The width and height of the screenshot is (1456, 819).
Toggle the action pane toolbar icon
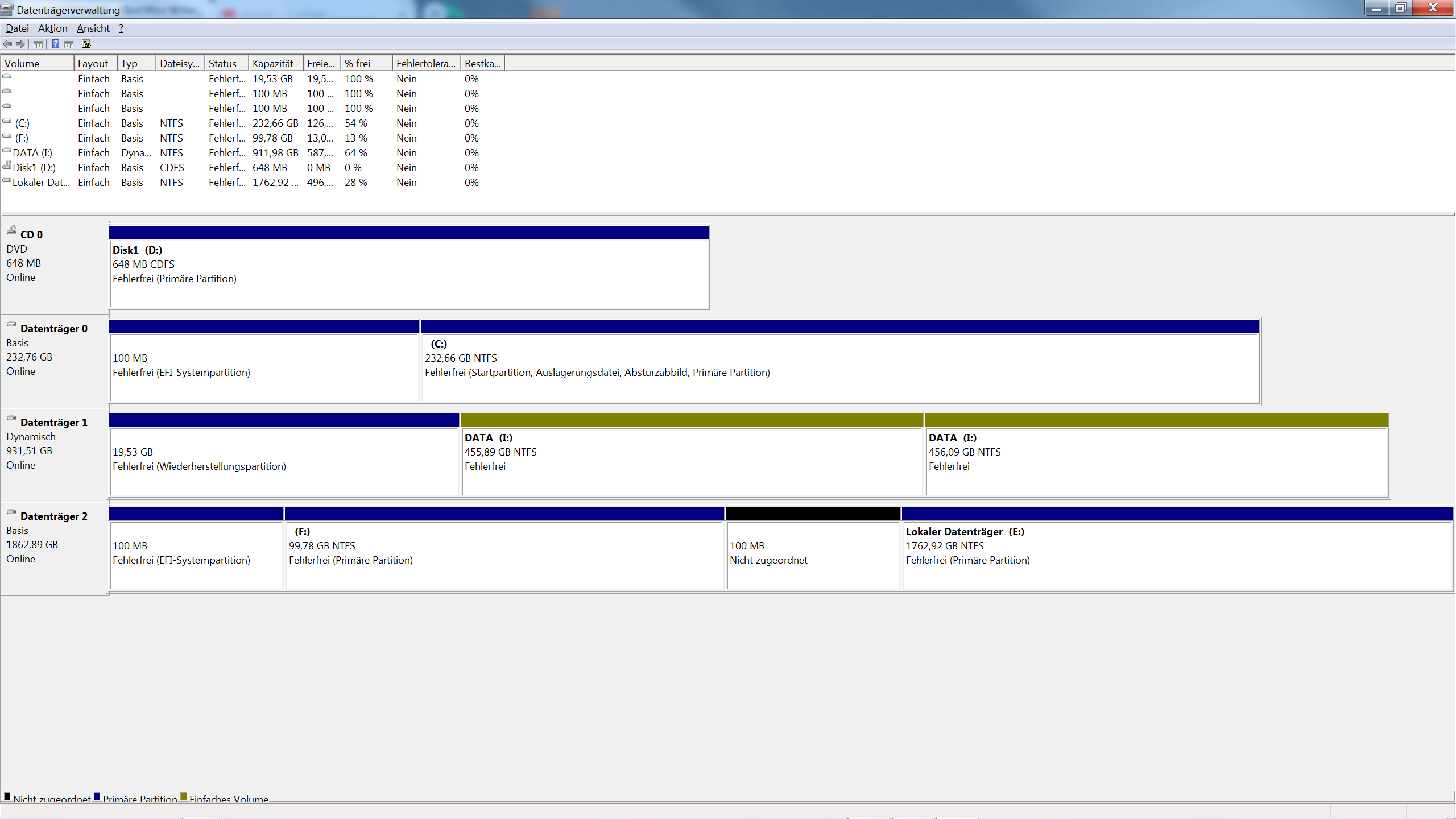pos(69,44)
